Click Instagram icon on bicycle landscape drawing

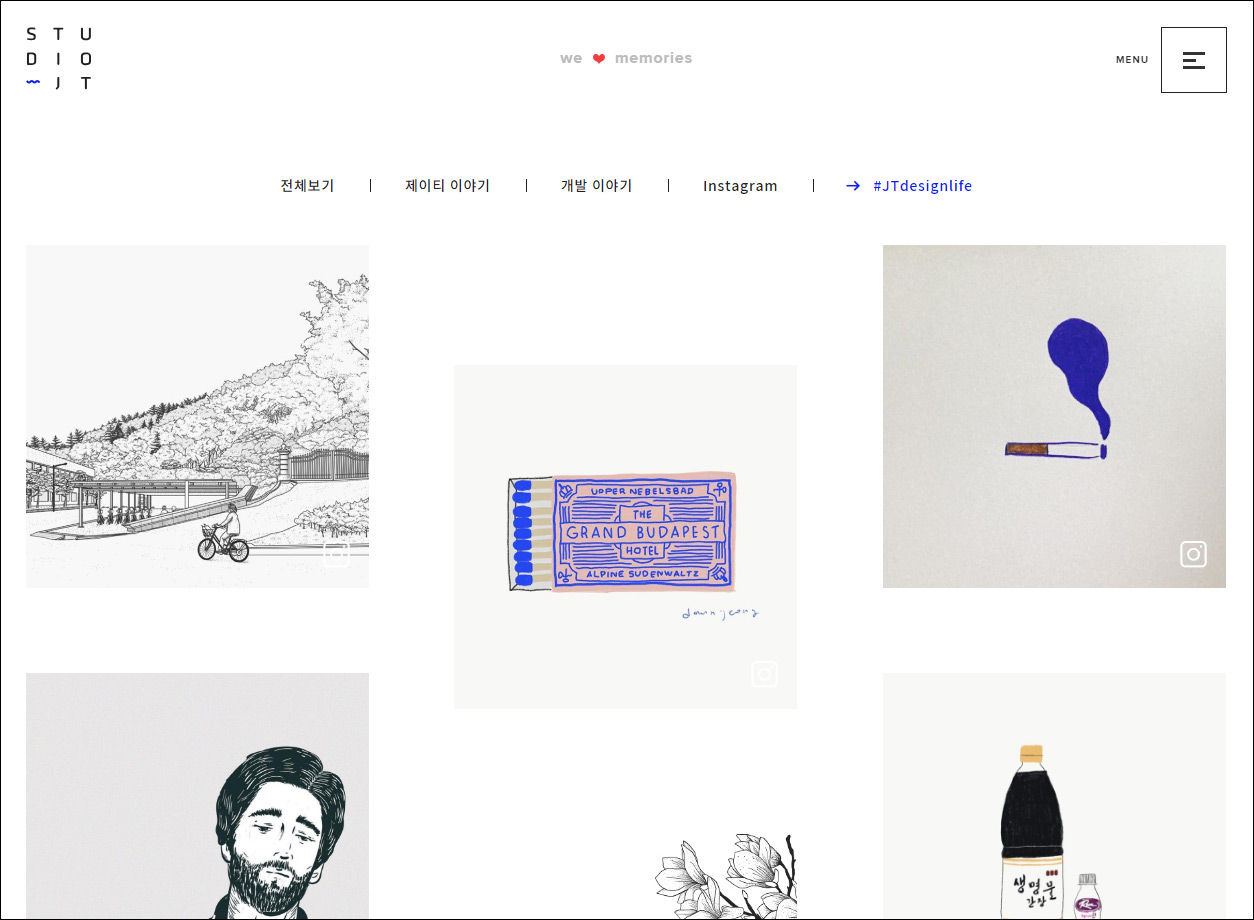pyautogui.click(x=336, y=554)
